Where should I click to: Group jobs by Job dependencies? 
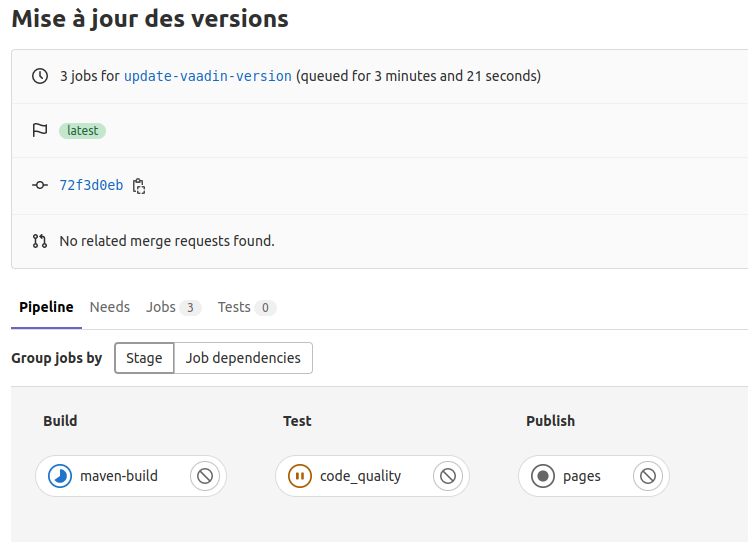(243, 358)
